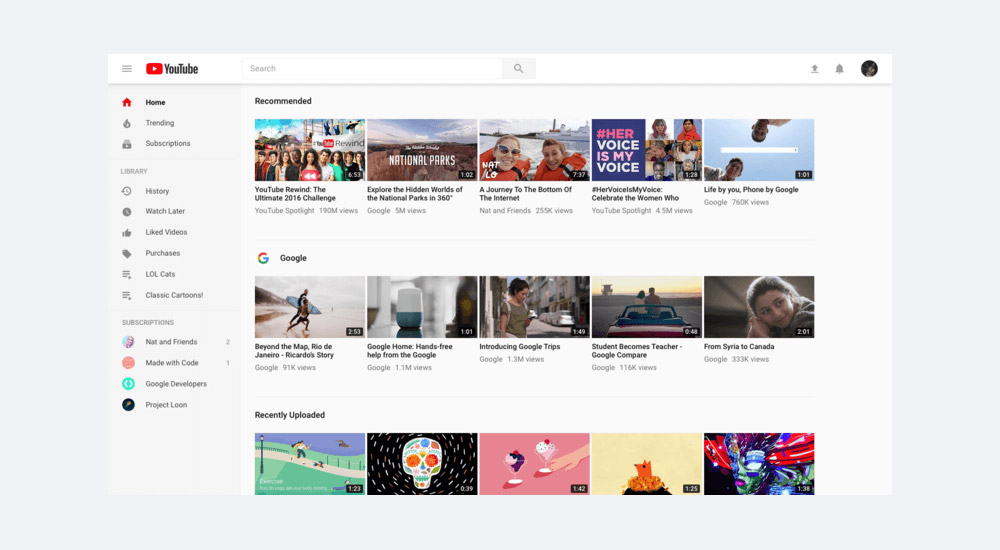Viewport: 1000px width, 550px height.
Task: Click the upload video icon
Action: (x=814, y=69)
